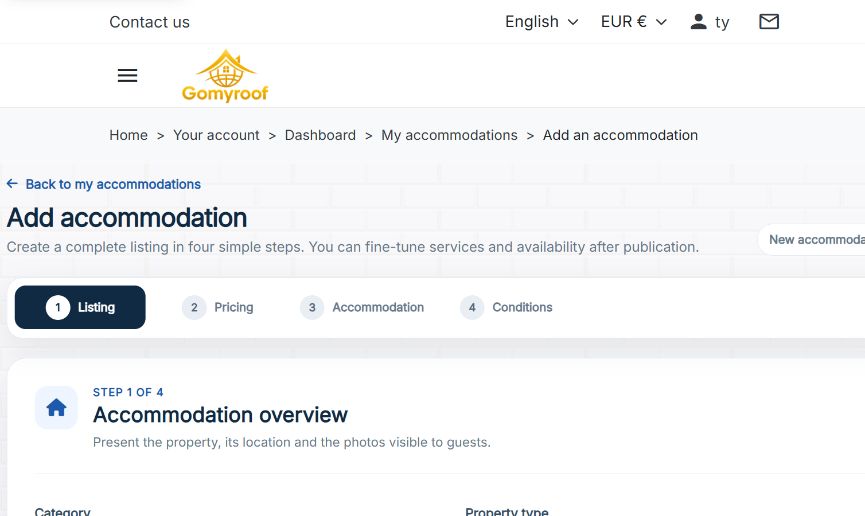Image resolution: width=865 pixels, height=516 pixels.
Task: Open the messages envelope icon
Action: [x=769, y=22]
